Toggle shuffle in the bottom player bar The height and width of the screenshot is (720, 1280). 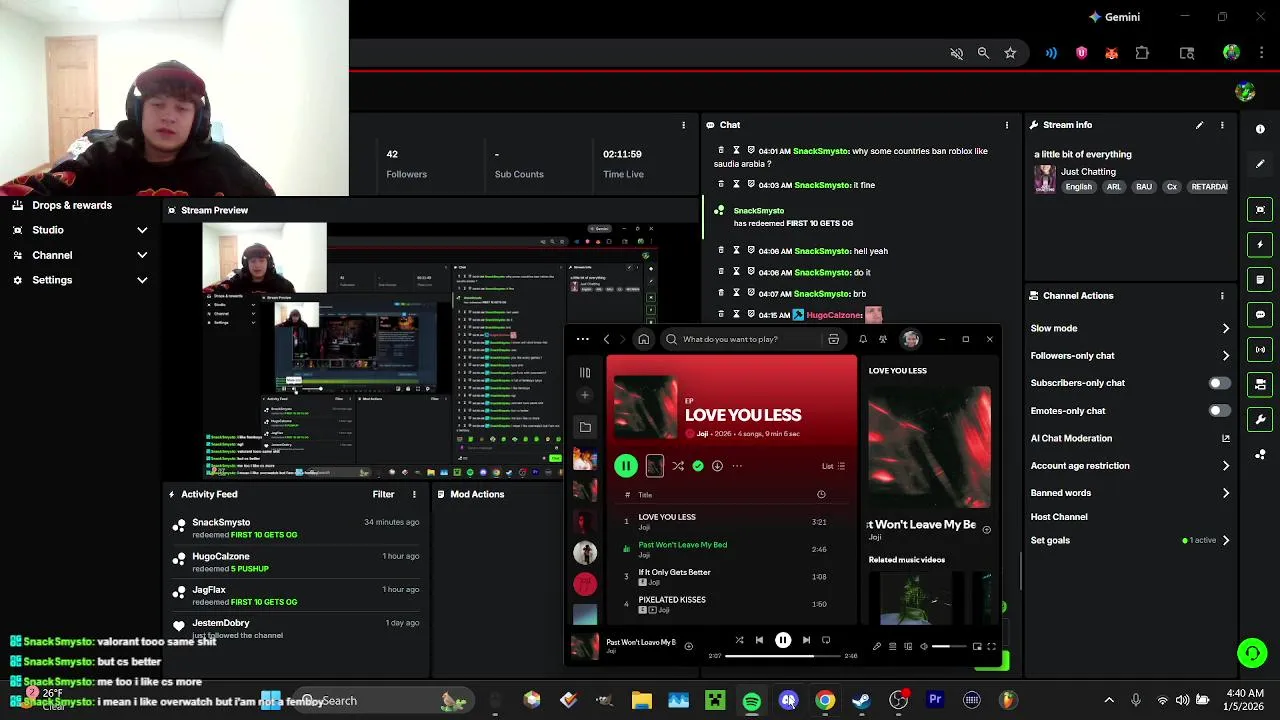click(x=739, y=640)
